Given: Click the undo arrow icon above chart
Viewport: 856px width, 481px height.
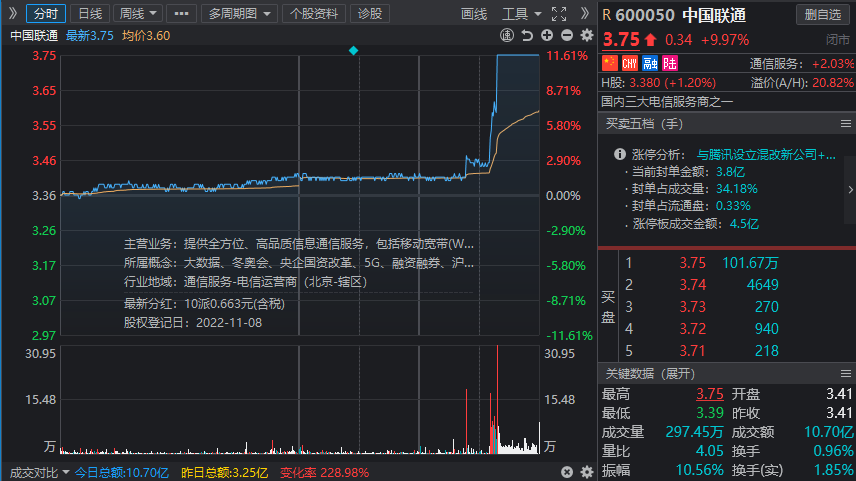Looking at the screenshot, I should click(x=527, y=35).
